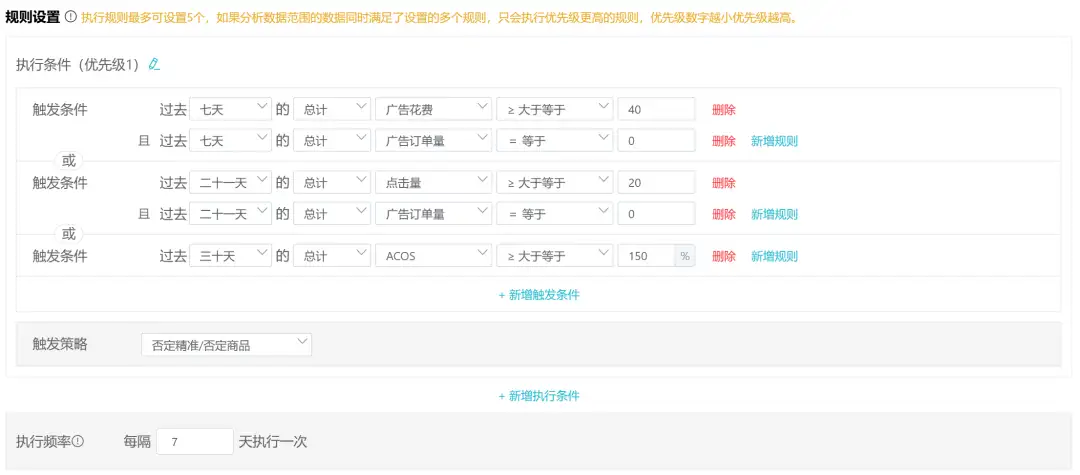
Task: Open the operator dropdown in the 广告花费 row
Action: (554, 109)
